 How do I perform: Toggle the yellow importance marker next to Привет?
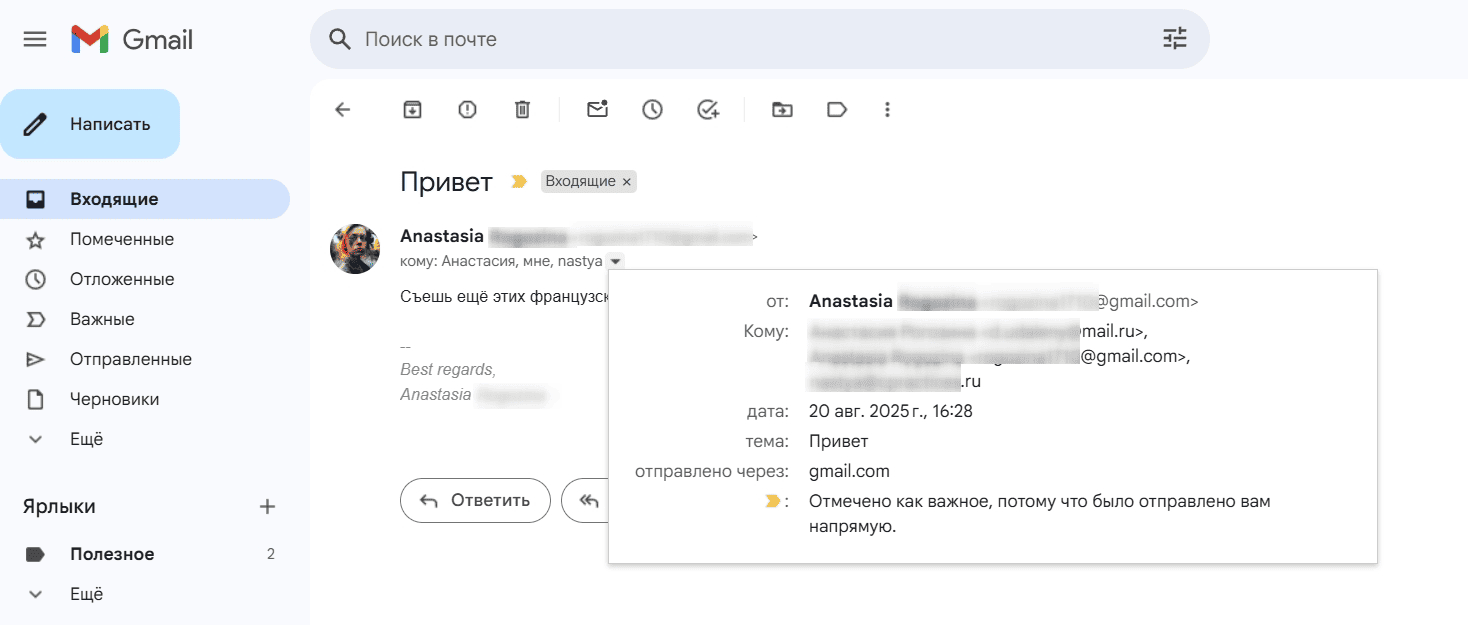click(519, 182)
